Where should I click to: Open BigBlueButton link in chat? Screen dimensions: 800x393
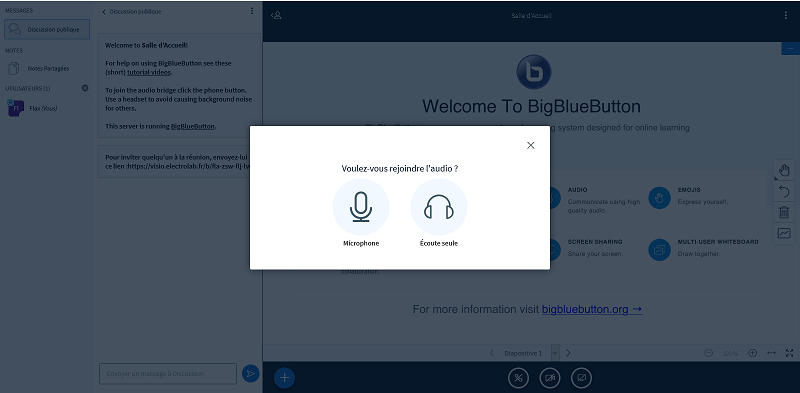(192, 126)
